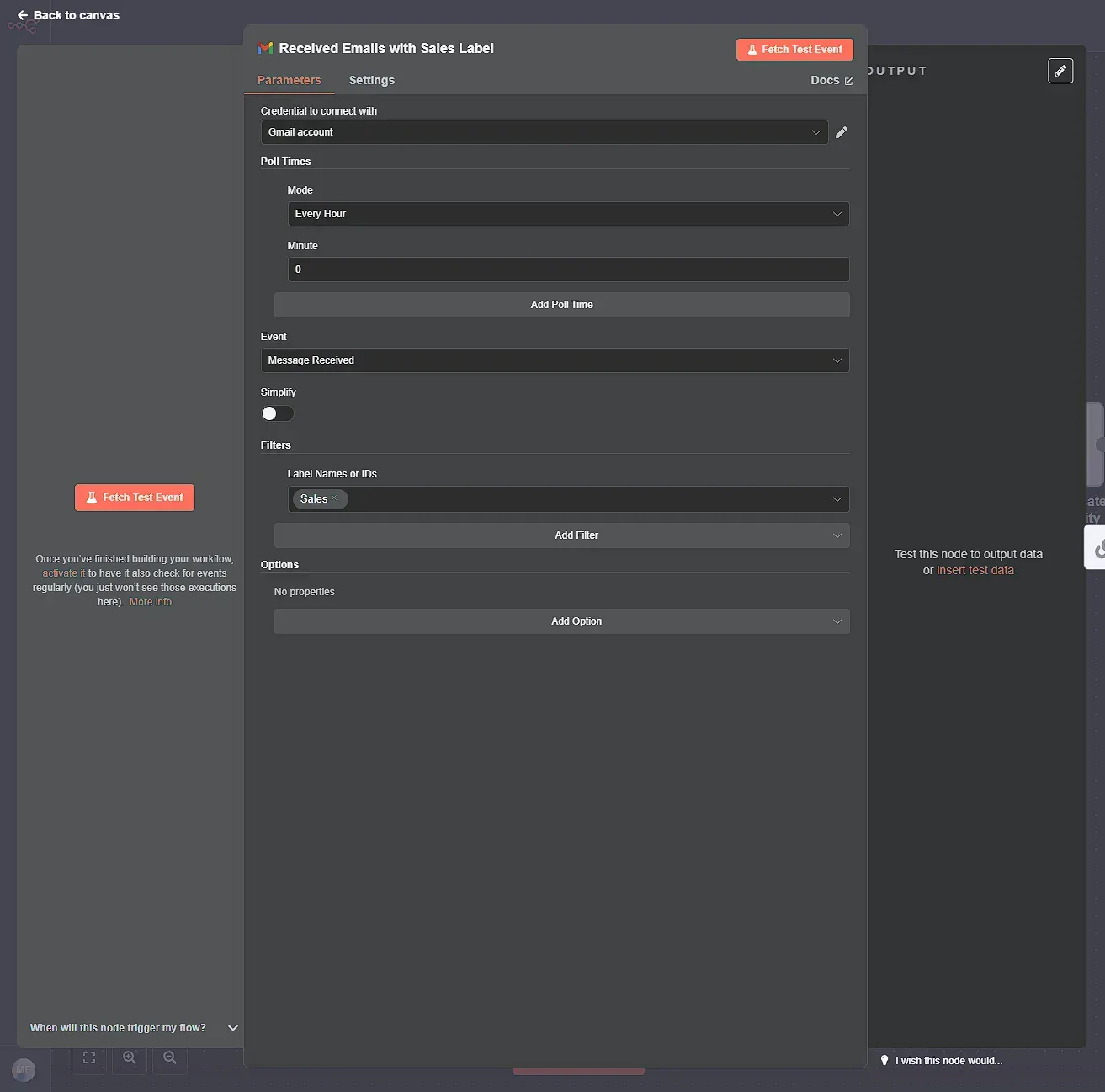Viewport: 1105px width, 1092px height.
Task: Click the insert test data link
Action: (x=975, y=570)
